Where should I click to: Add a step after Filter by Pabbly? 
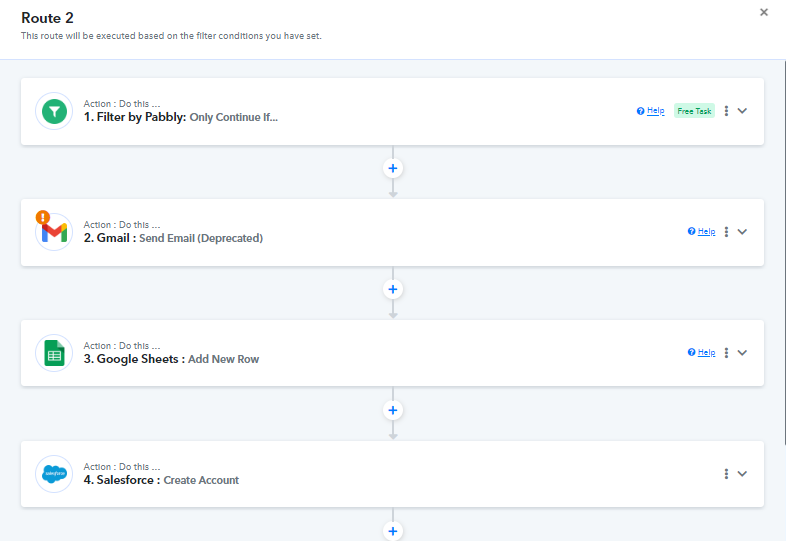pyautogui.click(x=393, y=168)
